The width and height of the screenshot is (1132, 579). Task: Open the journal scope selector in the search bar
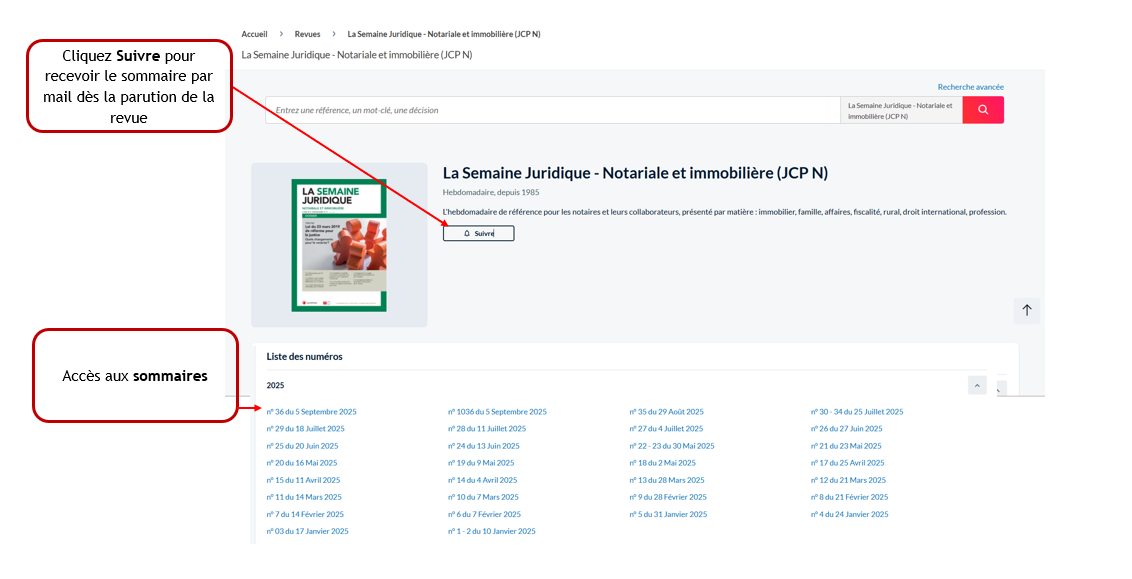click(x=900, y=110)
